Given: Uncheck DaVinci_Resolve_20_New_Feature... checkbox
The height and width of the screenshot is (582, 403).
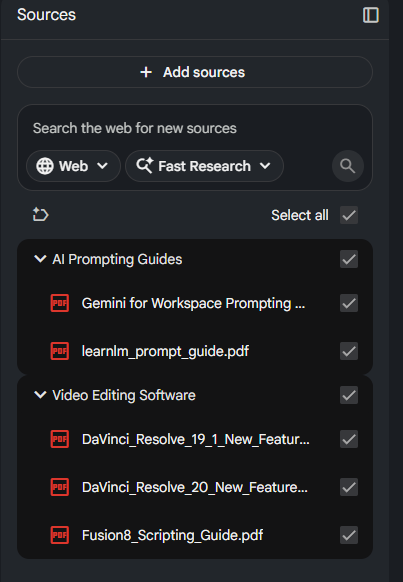Looking at the screenshot, I should coord(349,487).
